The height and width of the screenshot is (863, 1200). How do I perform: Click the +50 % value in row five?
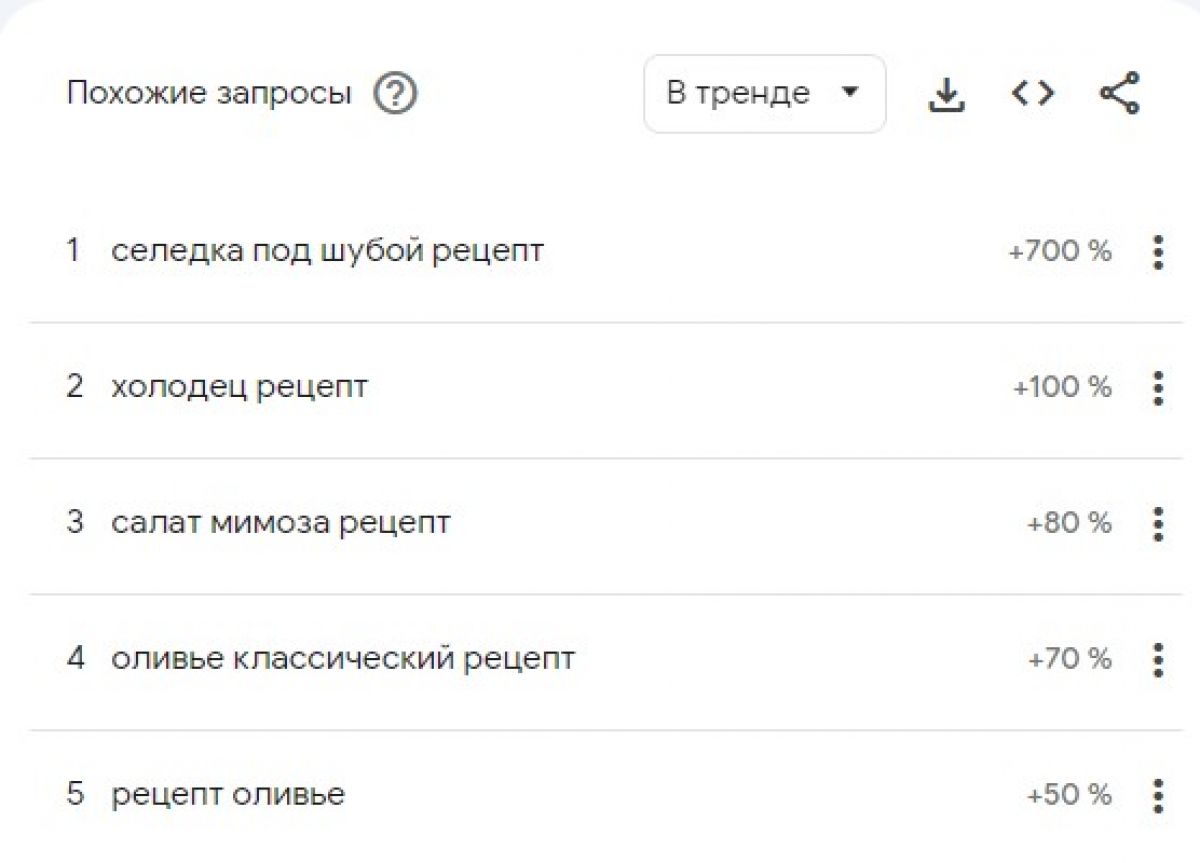coord(1069,795)
